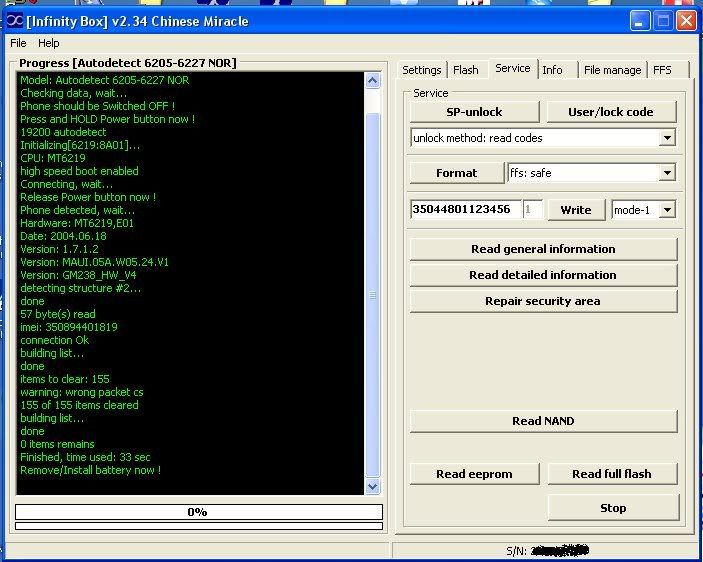
Task: Close the Infinity Box window
Action: (686, 21)
